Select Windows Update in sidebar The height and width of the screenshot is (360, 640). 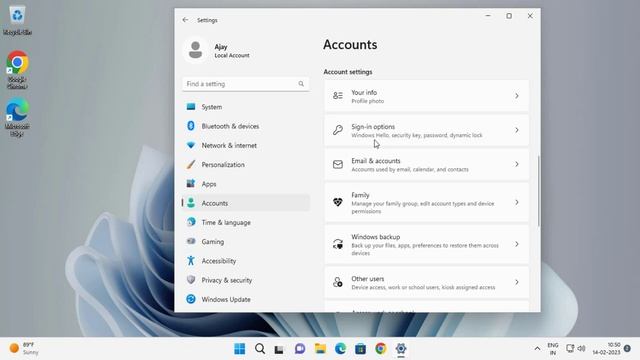pos(246,299)
